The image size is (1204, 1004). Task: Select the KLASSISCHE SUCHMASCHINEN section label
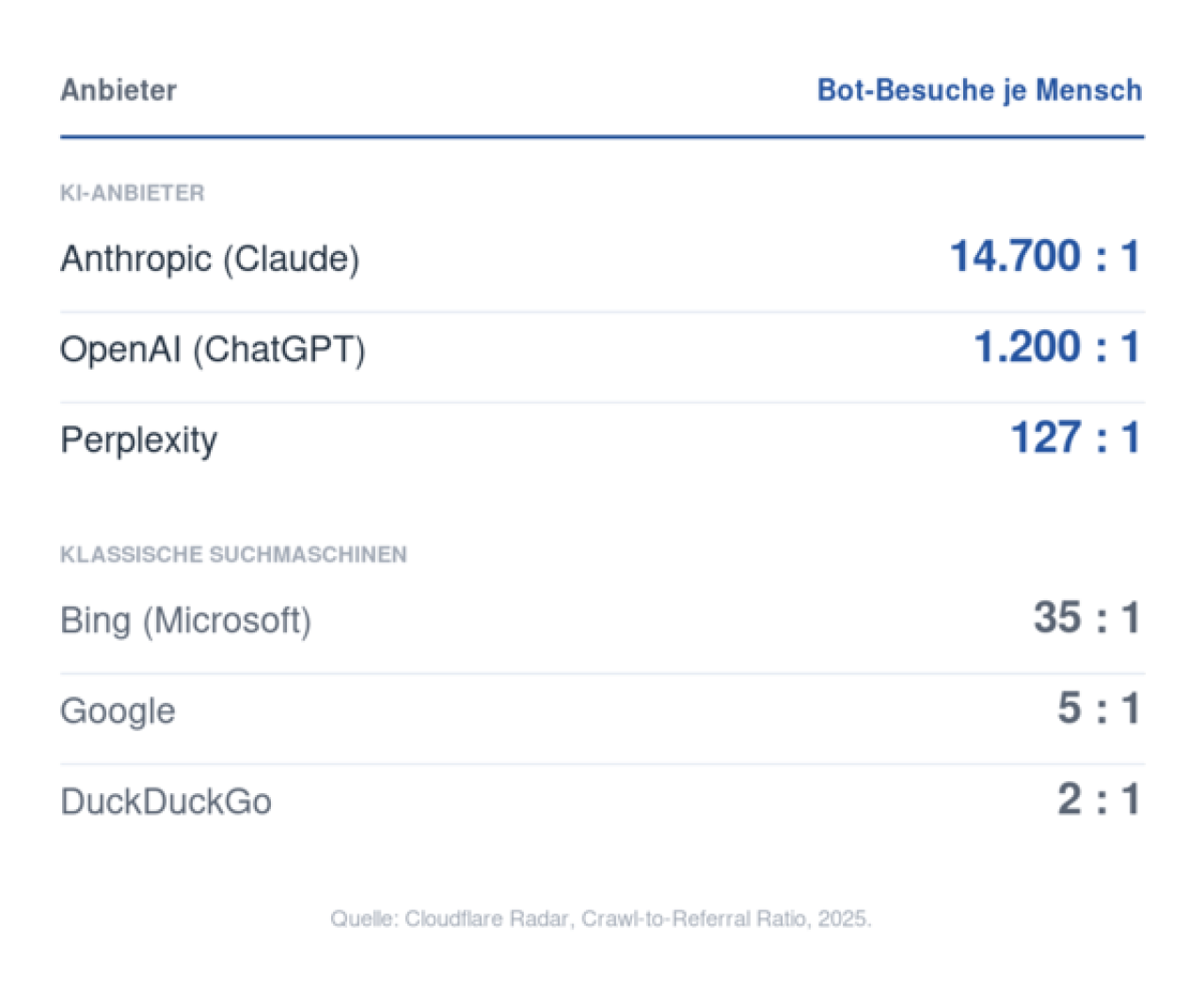pyautogui.click(x=233, y=554)
